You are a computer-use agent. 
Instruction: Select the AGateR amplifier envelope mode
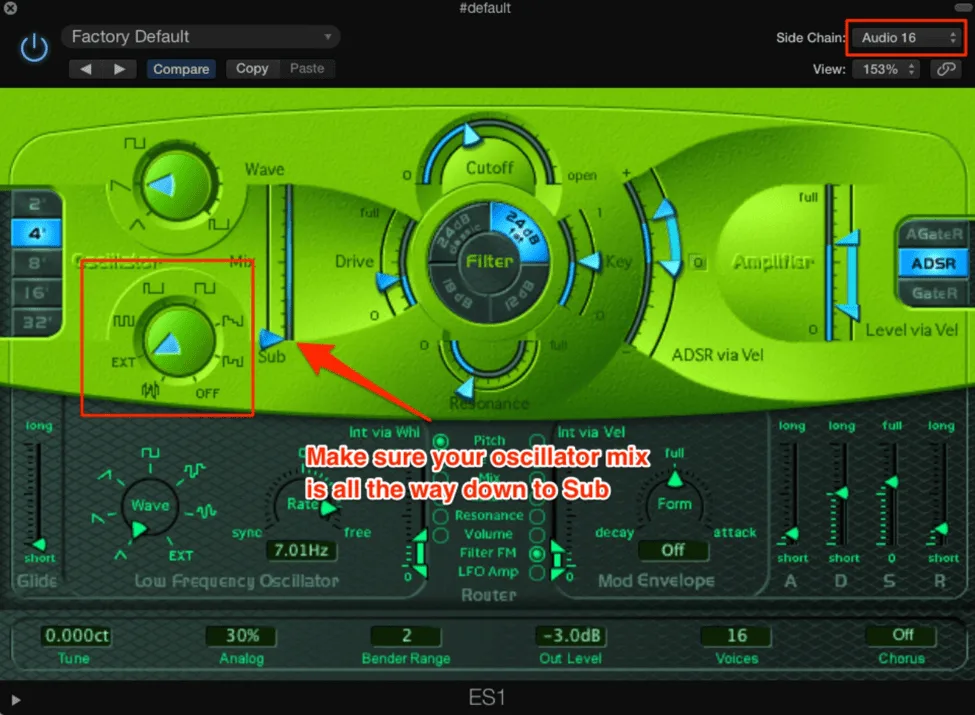[934, 234]
